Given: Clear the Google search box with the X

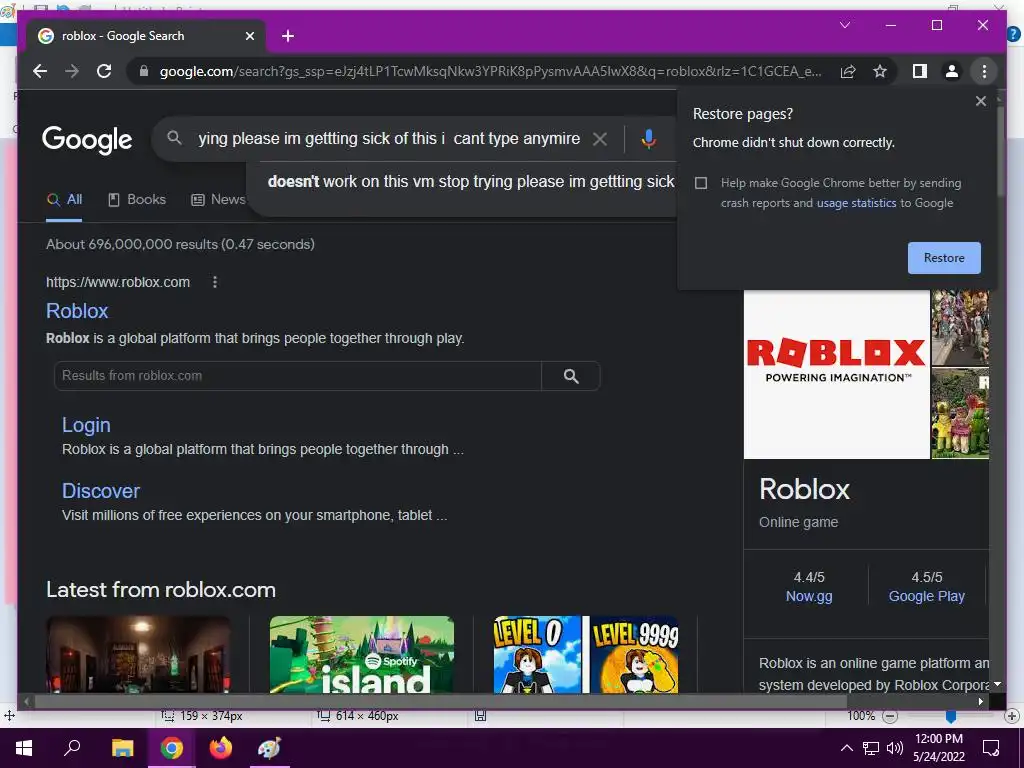Looking at the screenshot, I should (600, 138).
